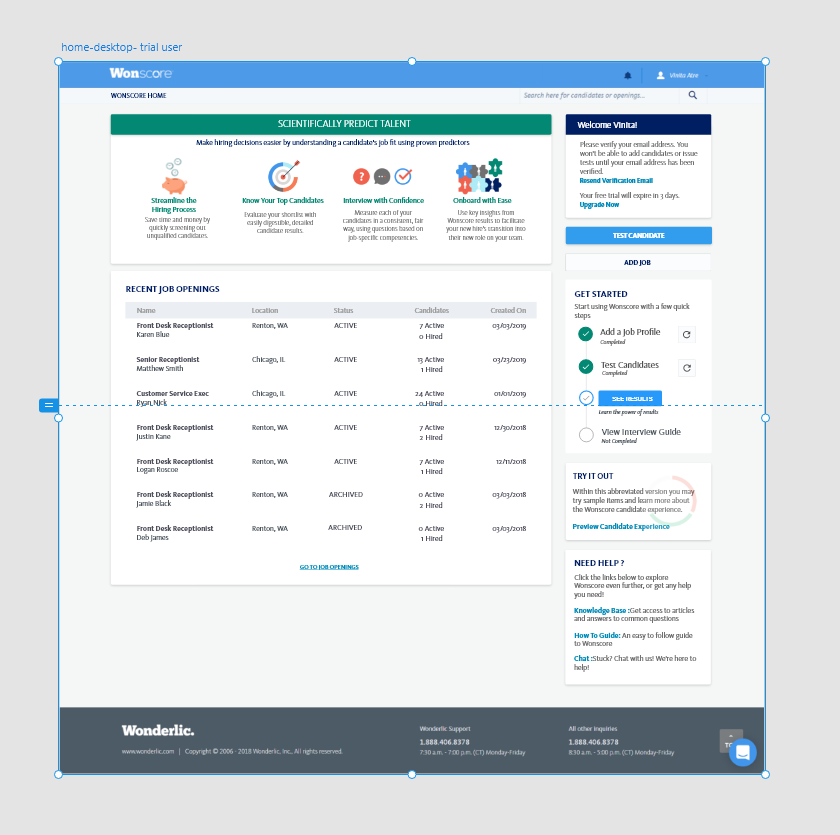Click the search magnifier icon

pos(692,96)
